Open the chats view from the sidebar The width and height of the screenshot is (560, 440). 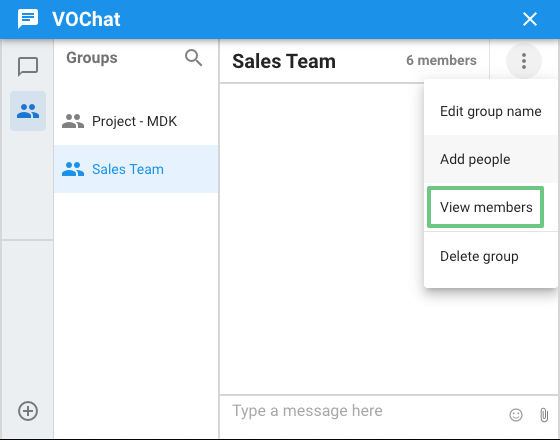coord(28,66)
